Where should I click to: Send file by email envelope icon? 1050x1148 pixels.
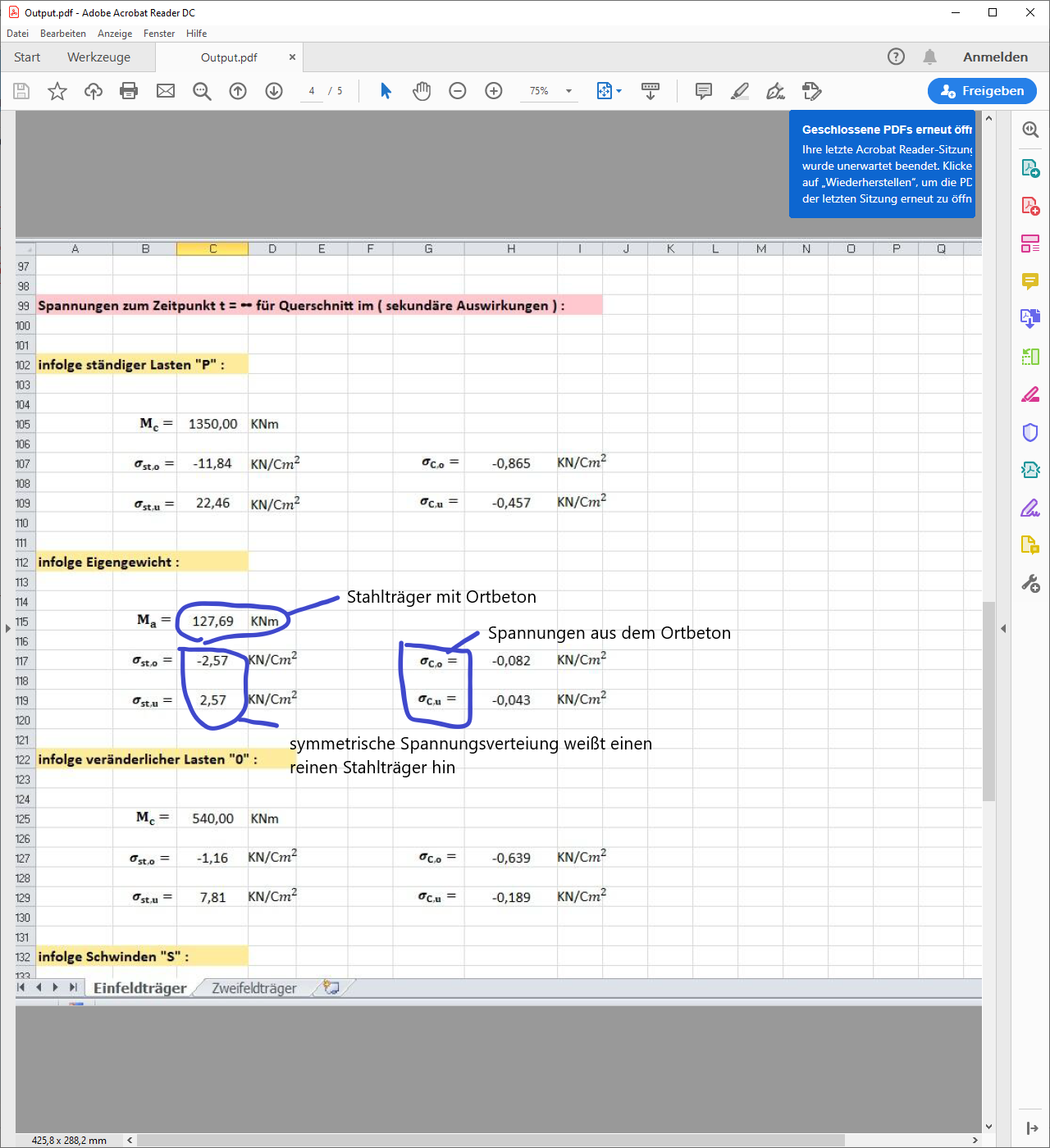tap(166, 91)
